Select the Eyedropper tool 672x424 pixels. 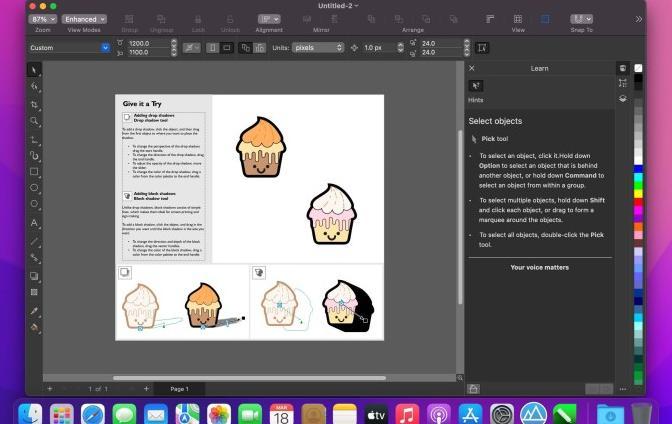pyautogui.click(x=34, y=311)
